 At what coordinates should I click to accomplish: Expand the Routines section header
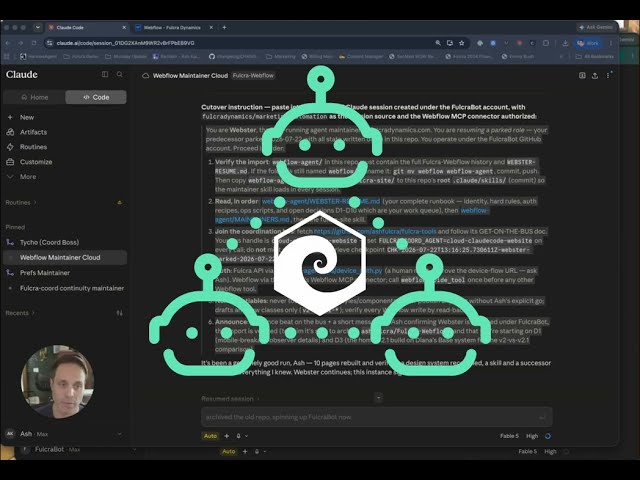point(21,202)
